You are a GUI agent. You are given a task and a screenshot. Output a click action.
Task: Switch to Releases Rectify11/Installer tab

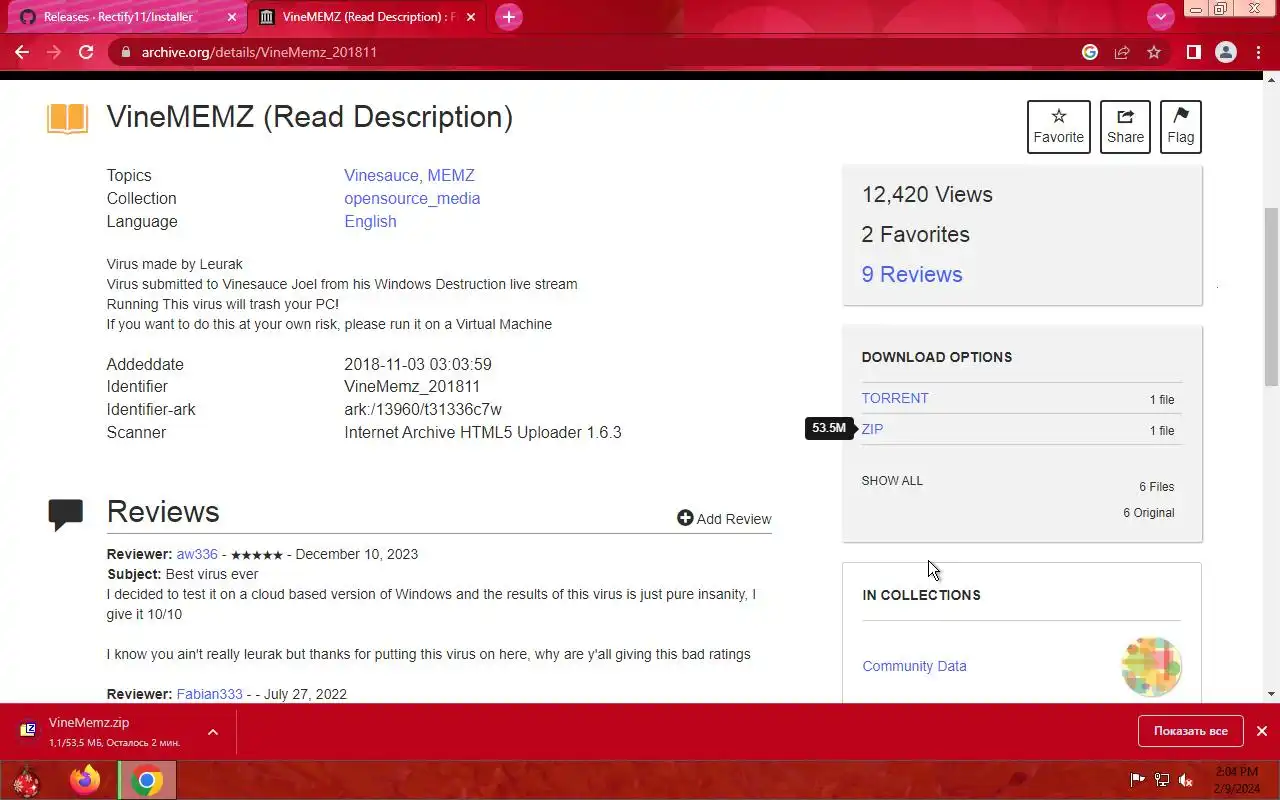click(118, 17)
